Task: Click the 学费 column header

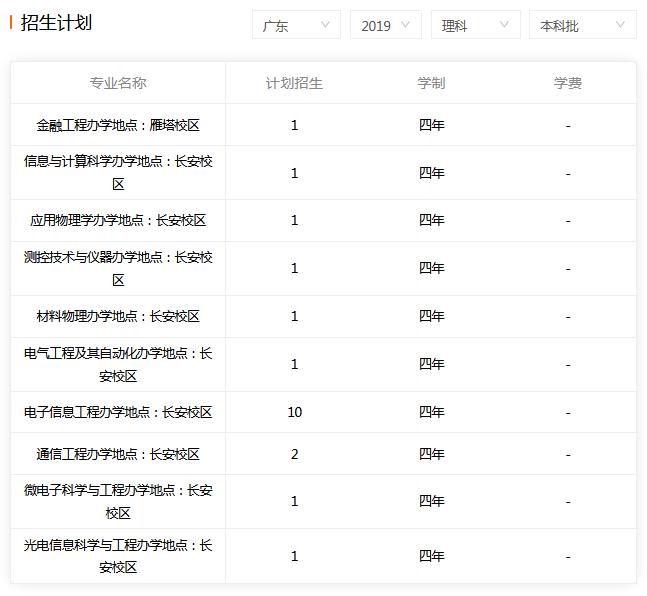Action: 568,83
